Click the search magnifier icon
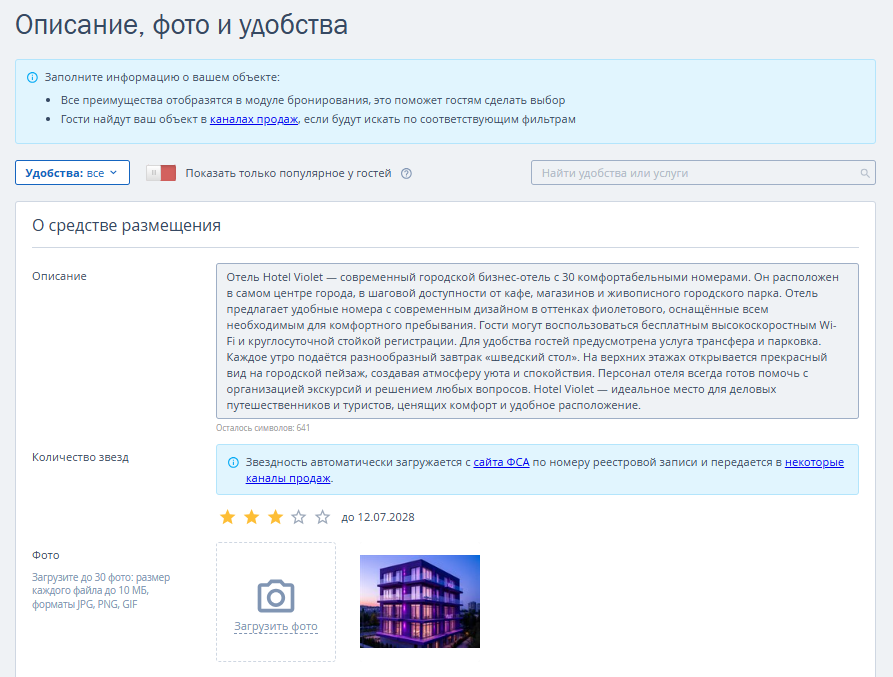 [x=865, y=173]
